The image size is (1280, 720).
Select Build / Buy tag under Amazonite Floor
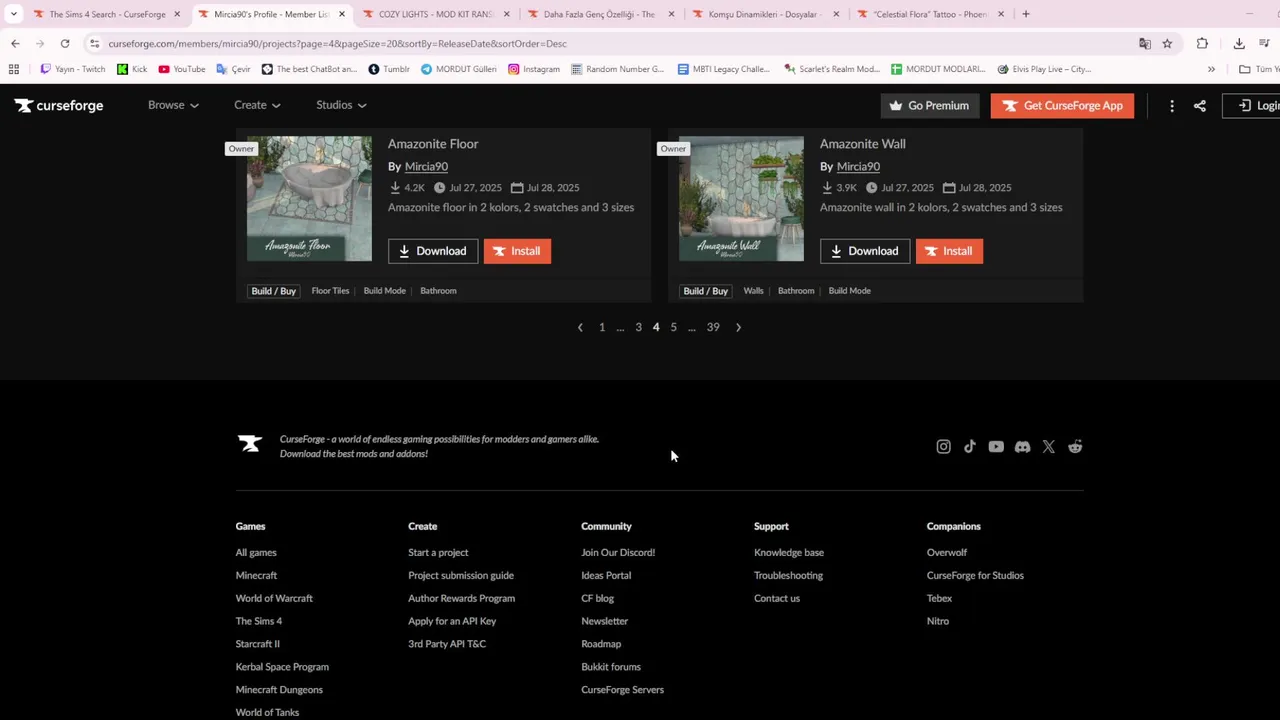click(273, 291)
